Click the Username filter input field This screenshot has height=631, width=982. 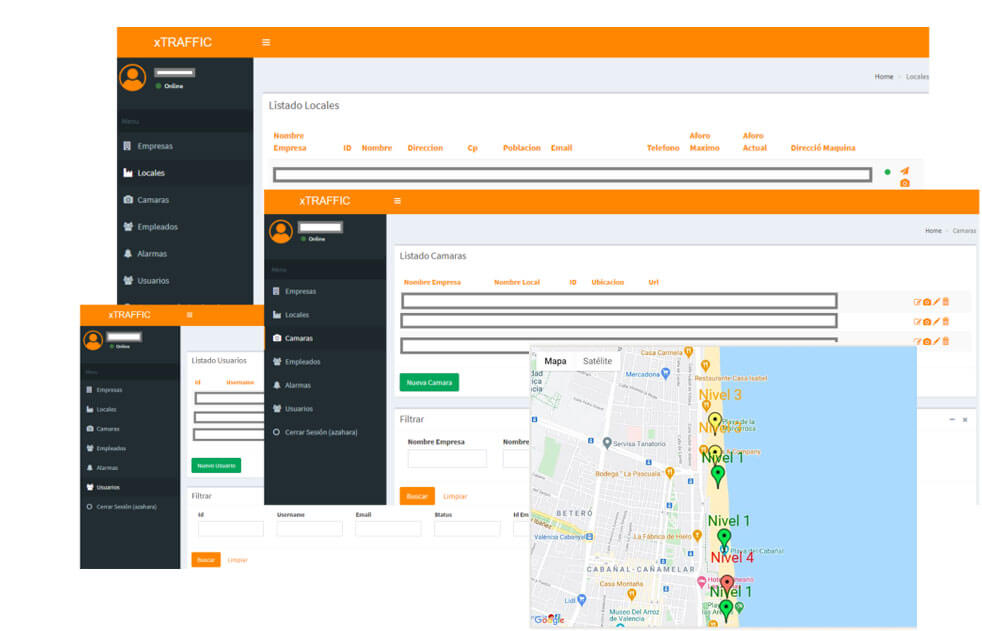pyautogui.click(x=309, y=529)
